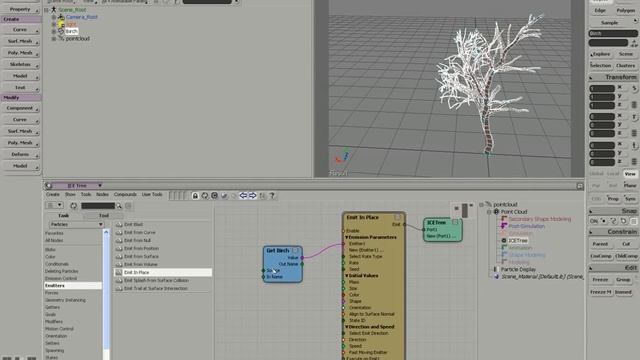Click the Emit from Volume node icon
640x360 pixels.
119,264
